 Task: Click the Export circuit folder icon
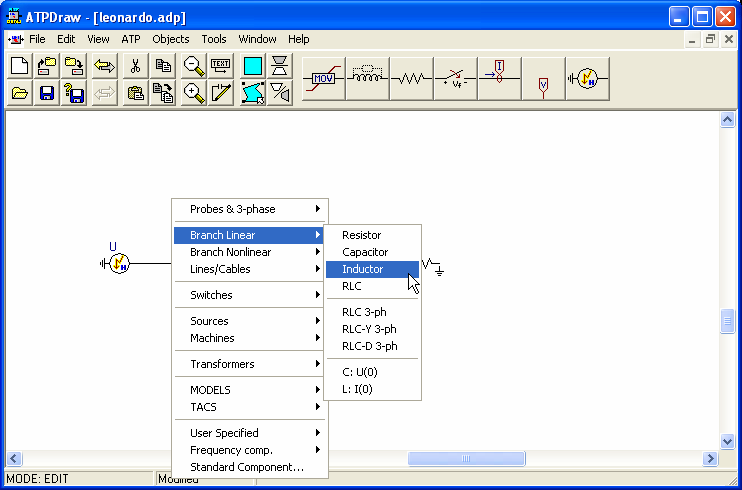click(74, 65)
